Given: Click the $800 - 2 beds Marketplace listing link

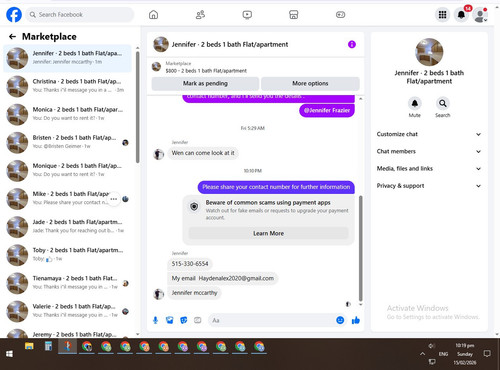Looking at the screenshot, I should coord(206,71).
